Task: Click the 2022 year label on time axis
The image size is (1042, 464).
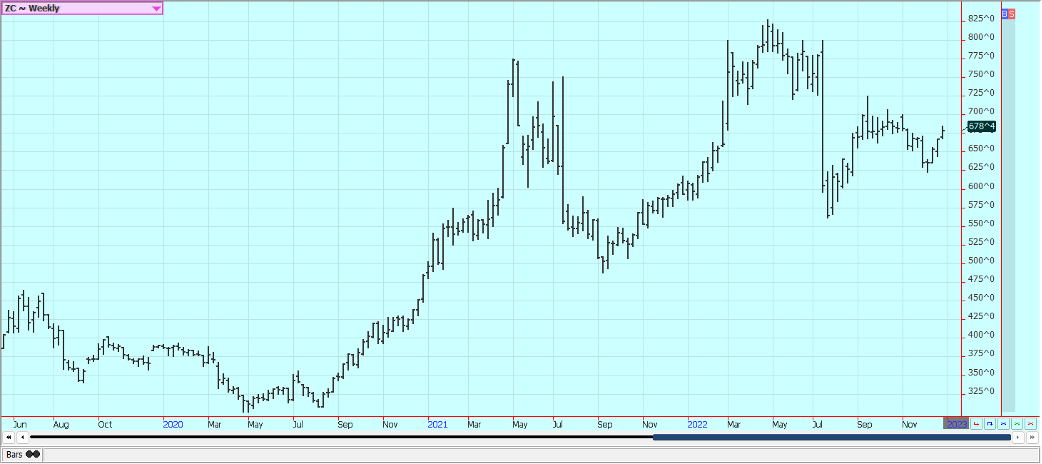Action: 698,423
